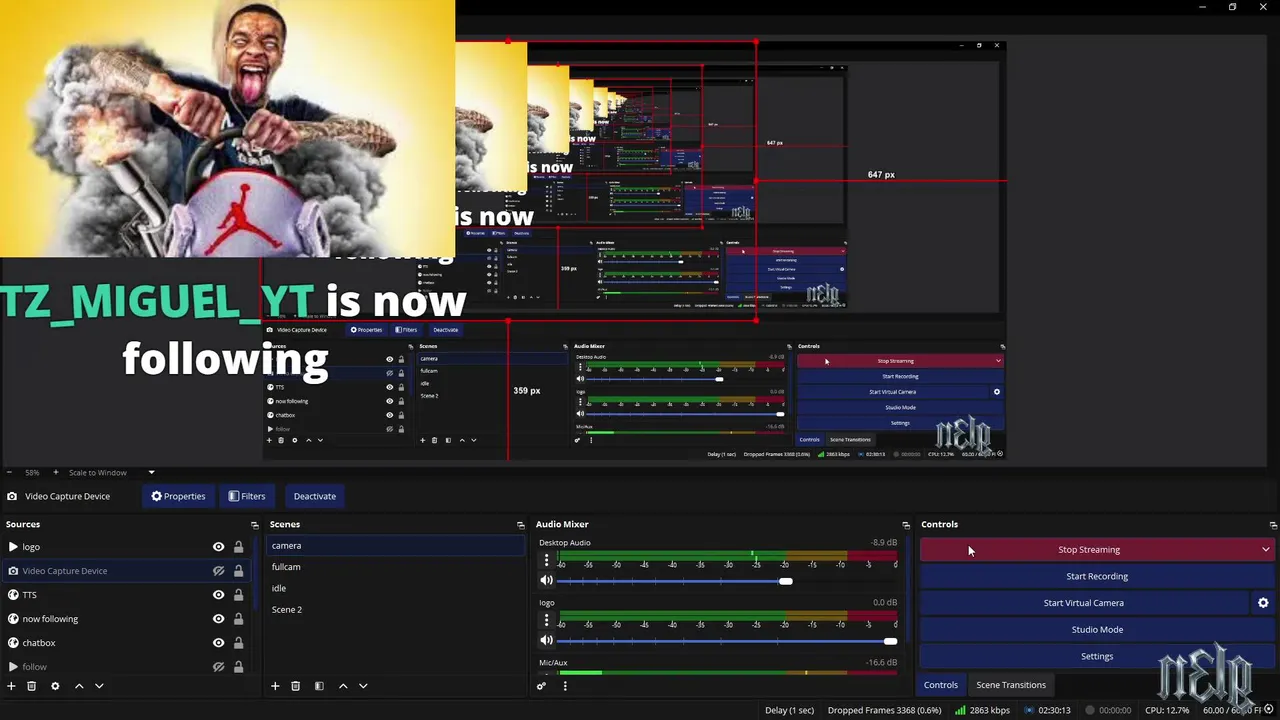Screen dimensions: 1280x720
Task: Toggle lock on chatbox source
Action: [238, 643]
